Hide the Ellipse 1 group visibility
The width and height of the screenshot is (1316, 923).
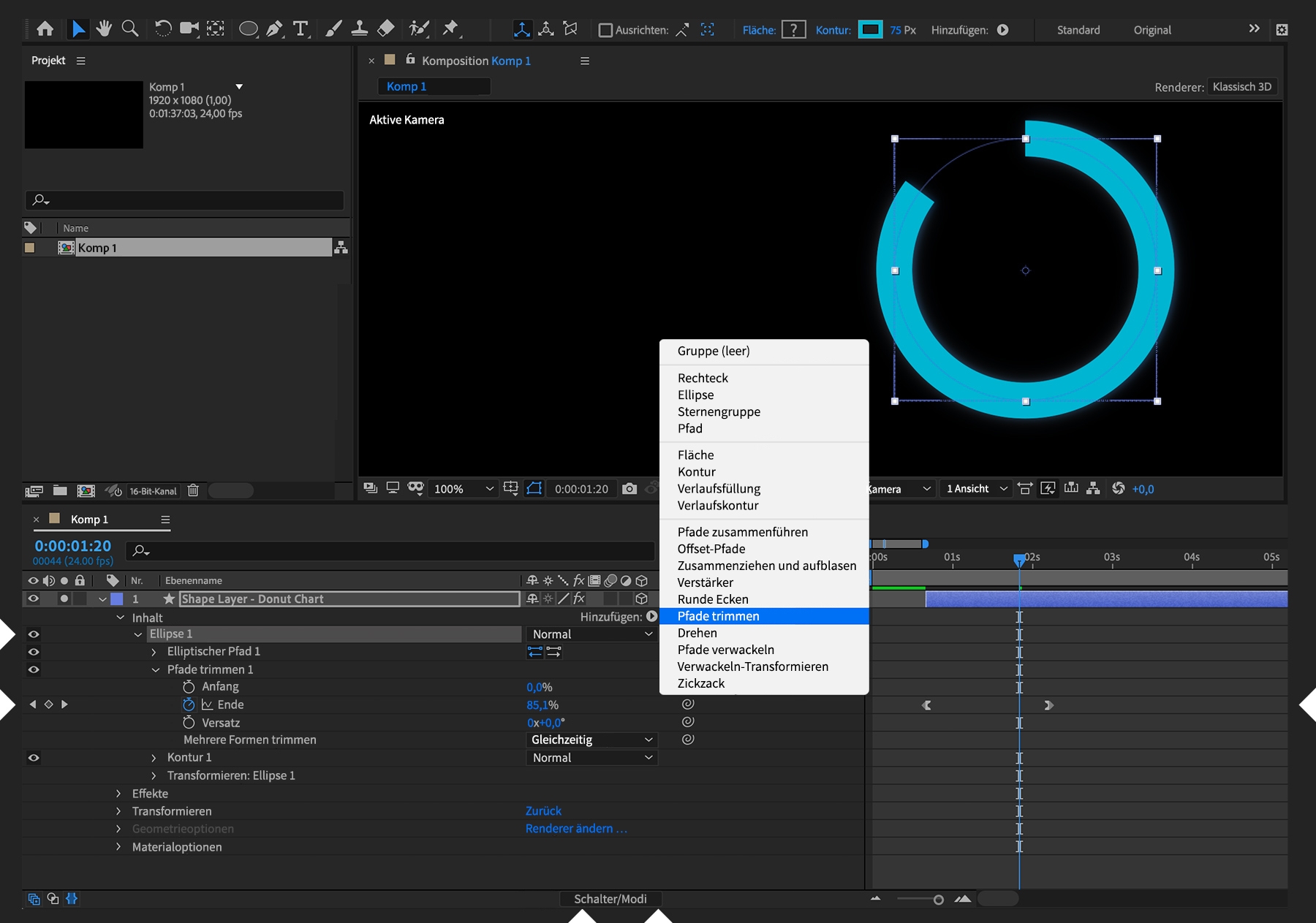click(34, 634)
